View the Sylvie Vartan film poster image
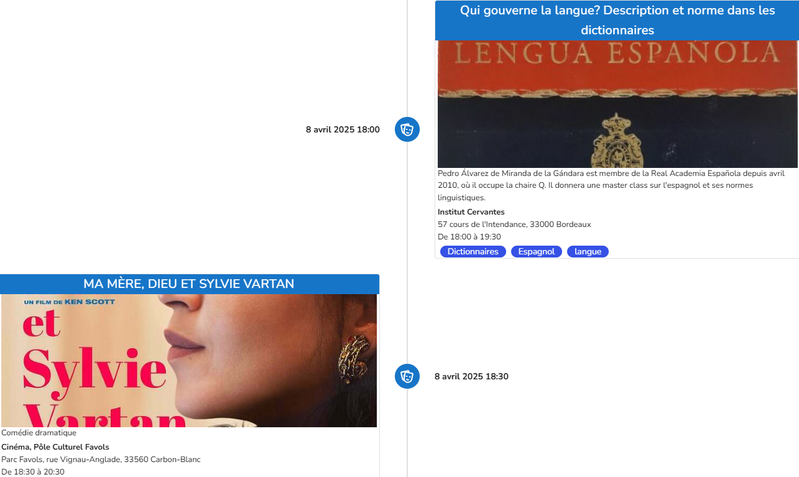The height and width of the screenshot is (477, 799). tap(189, 361)
